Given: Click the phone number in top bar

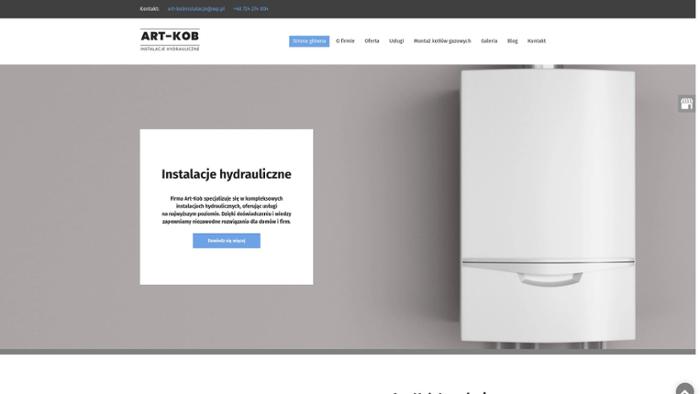Looking at the screenshot, I should click(x=250, y=9).
